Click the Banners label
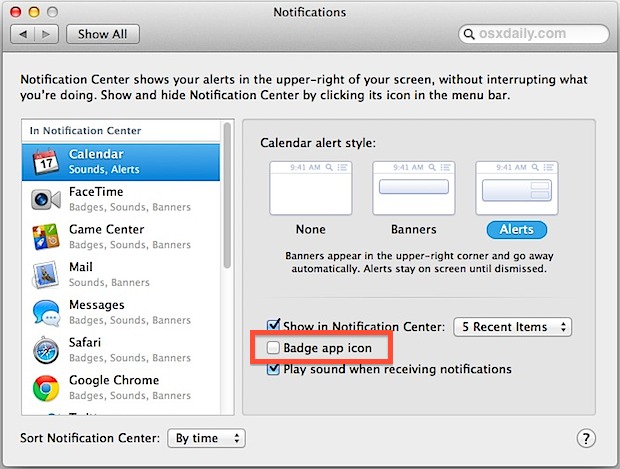The image size is (620, 469). point(414,229)
